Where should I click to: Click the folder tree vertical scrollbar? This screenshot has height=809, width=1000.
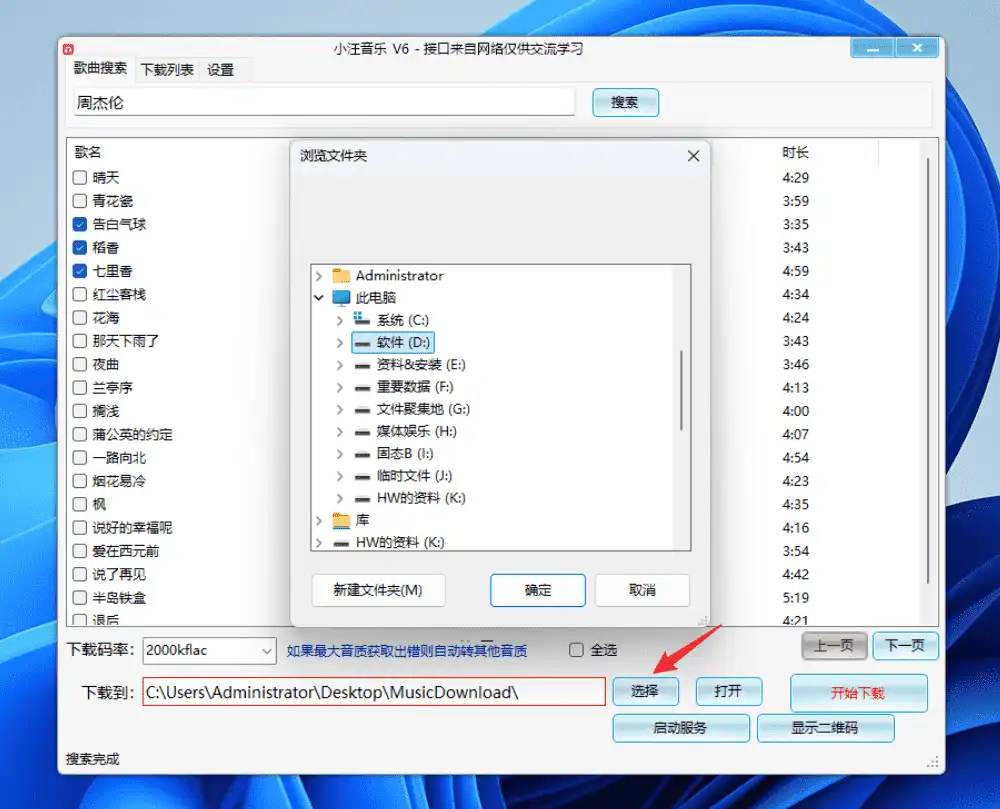[682, 390]
